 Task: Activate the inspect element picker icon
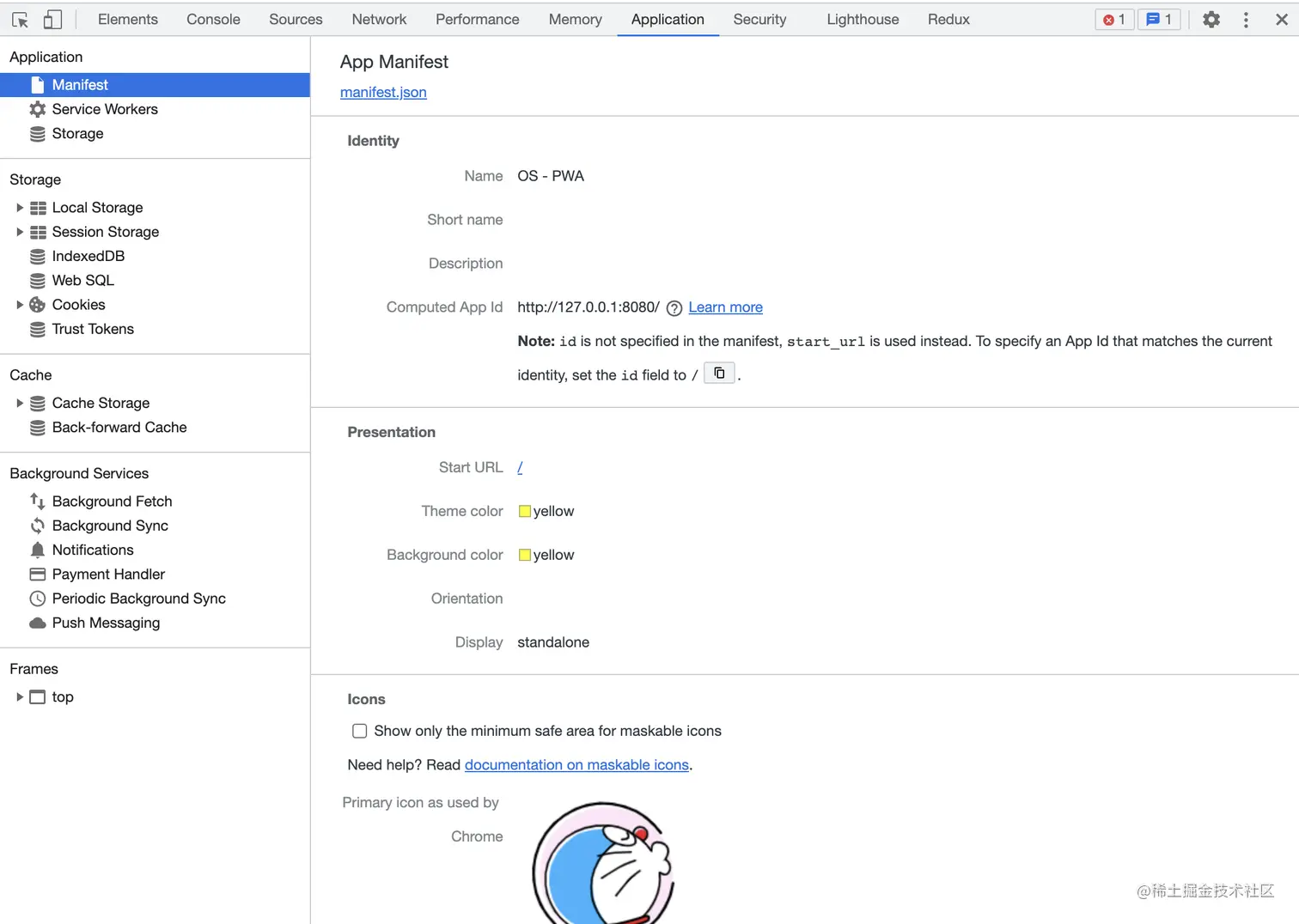point(21,19)
